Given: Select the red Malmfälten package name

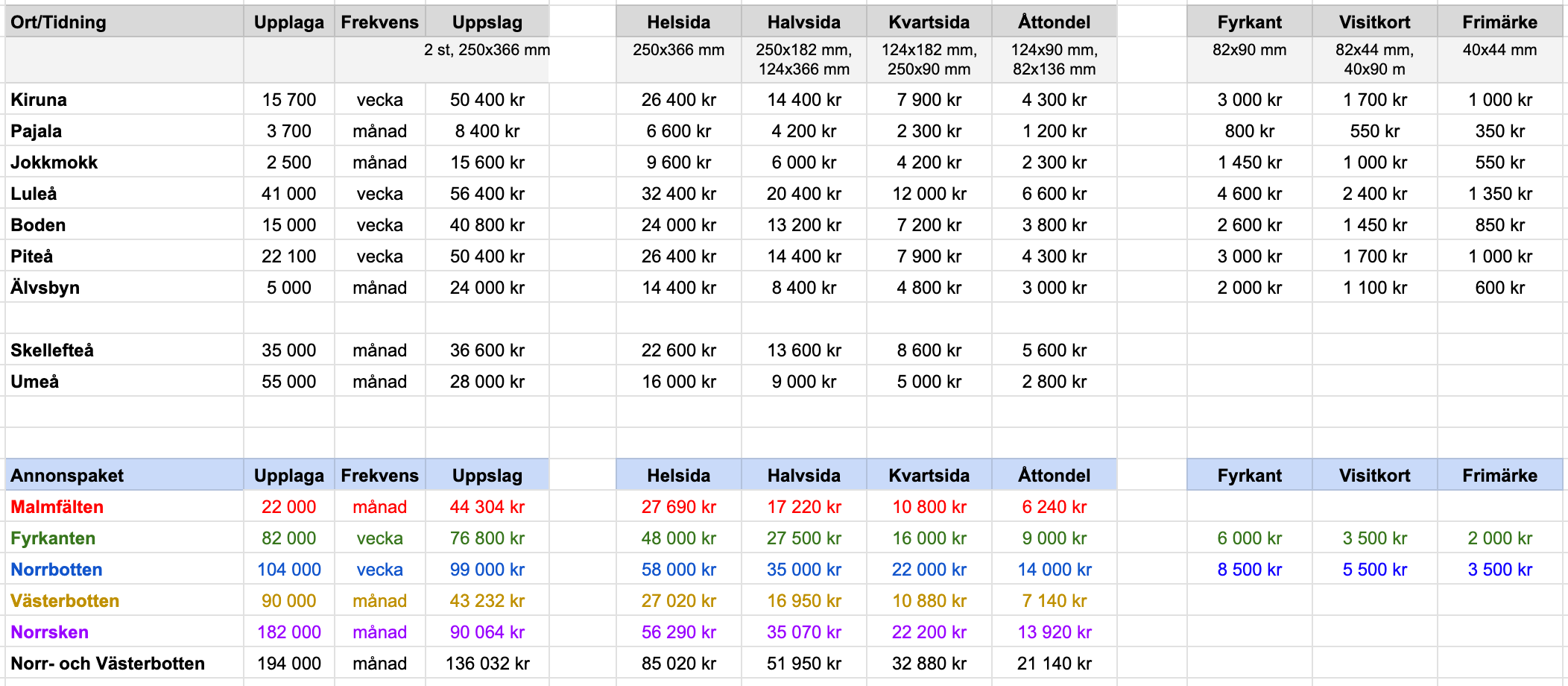Looking at the screenshot, I should [57, 507].
